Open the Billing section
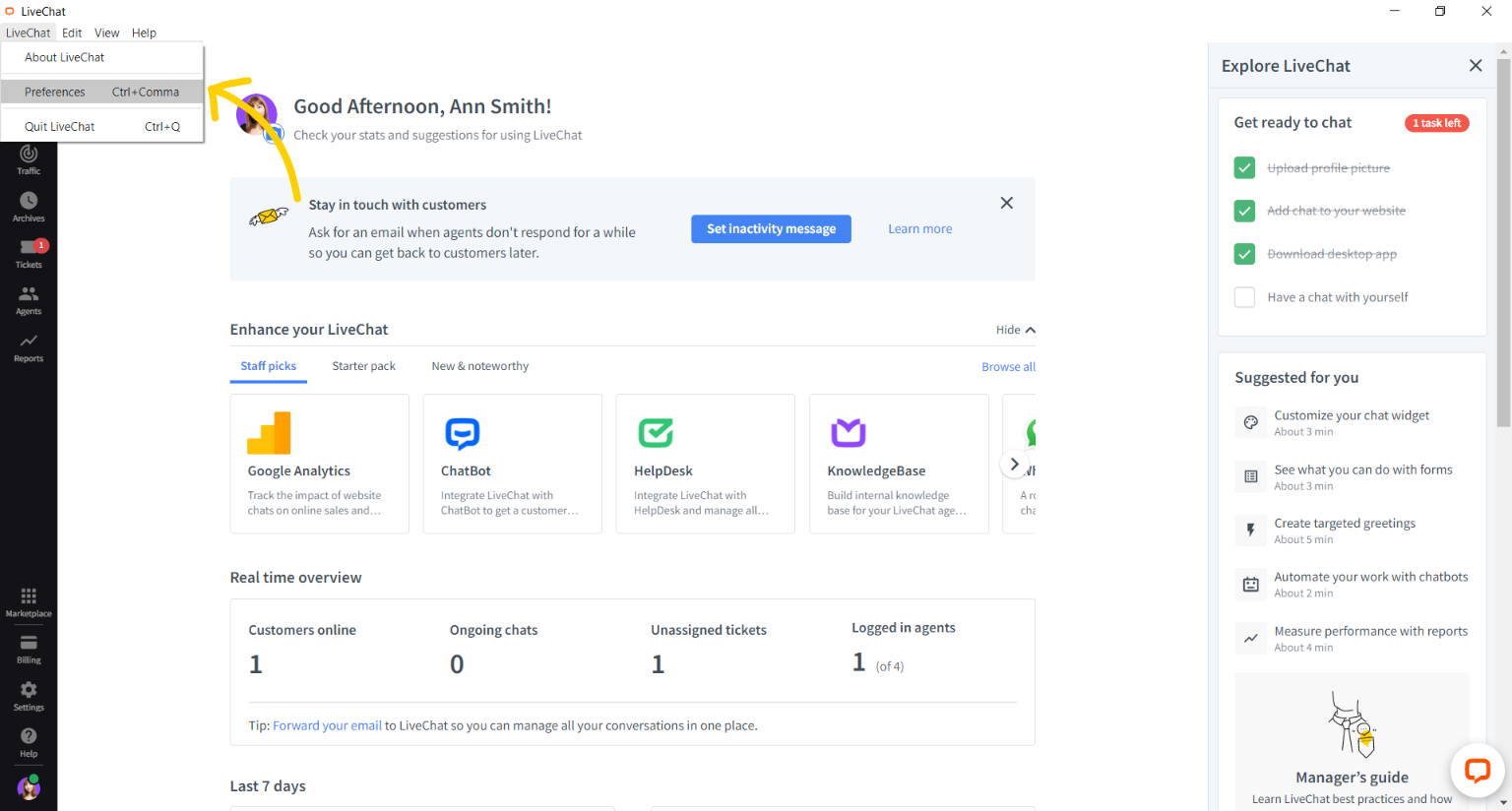1512x811 pixels. point(29,650)
